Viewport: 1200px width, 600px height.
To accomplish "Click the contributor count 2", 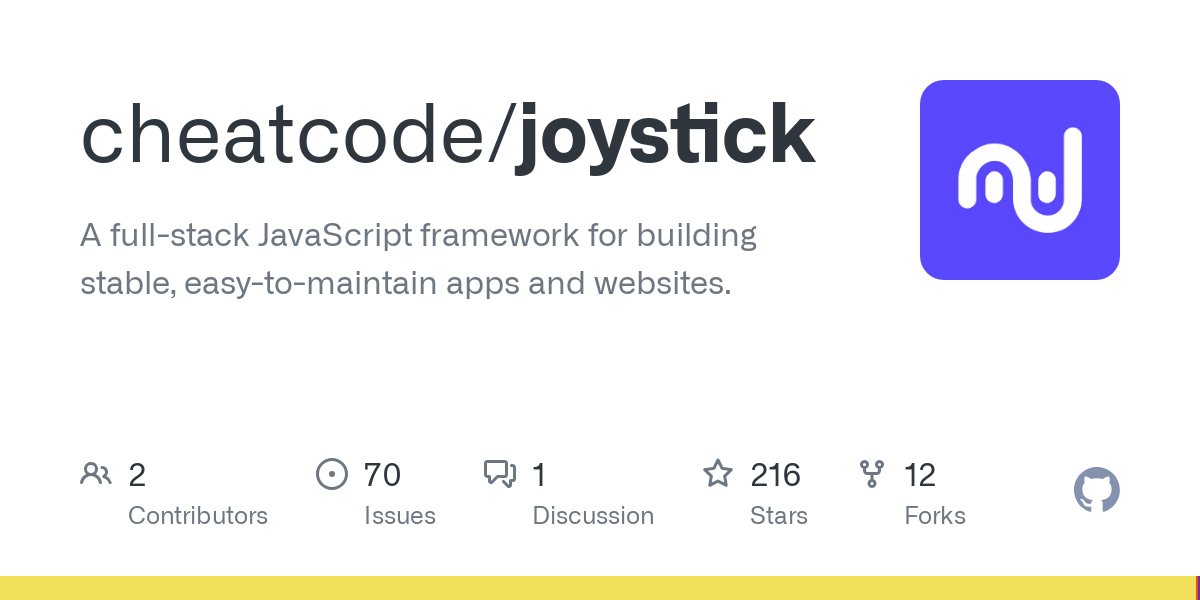I will [137, 475].
